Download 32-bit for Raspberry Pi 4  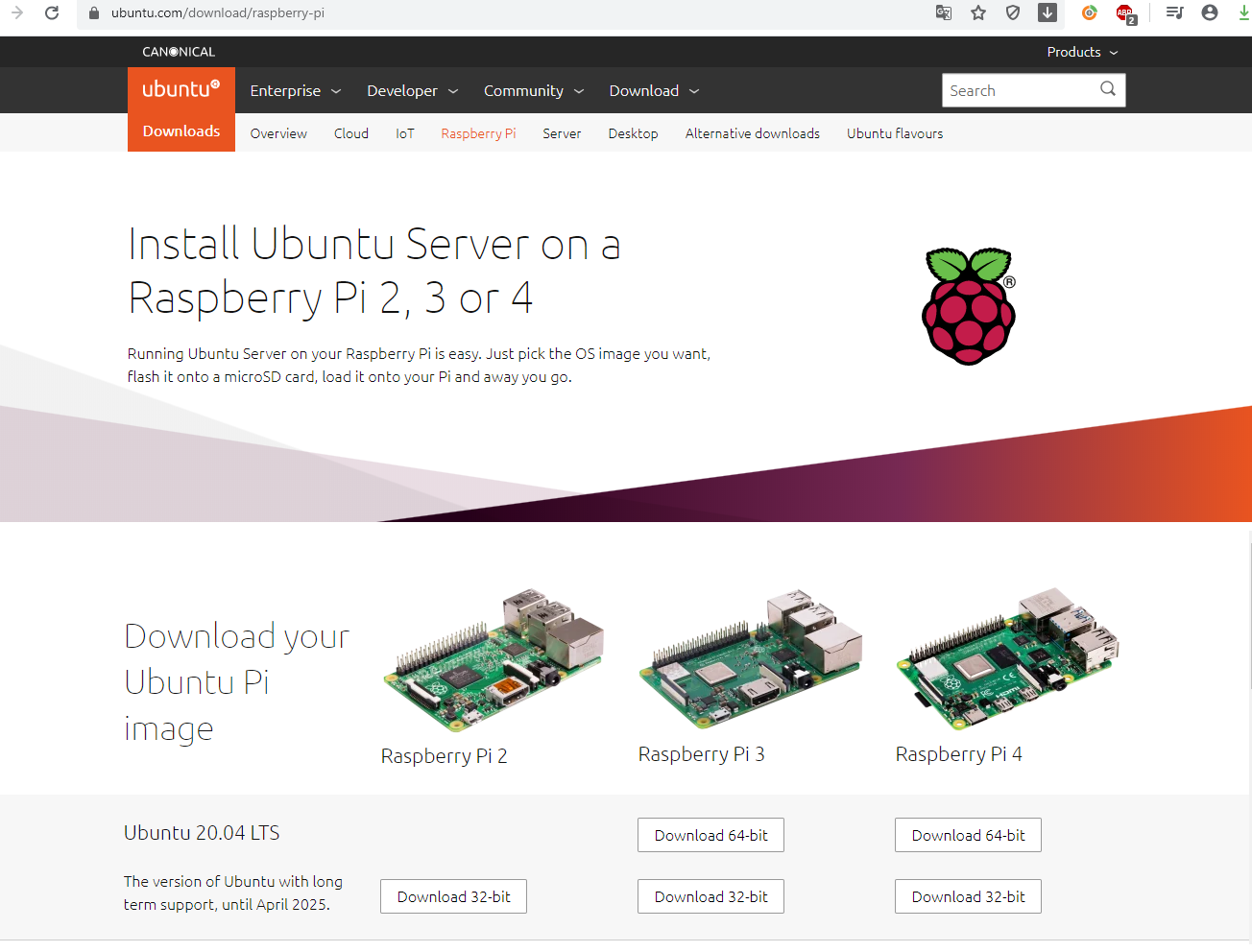coord(968,896)
